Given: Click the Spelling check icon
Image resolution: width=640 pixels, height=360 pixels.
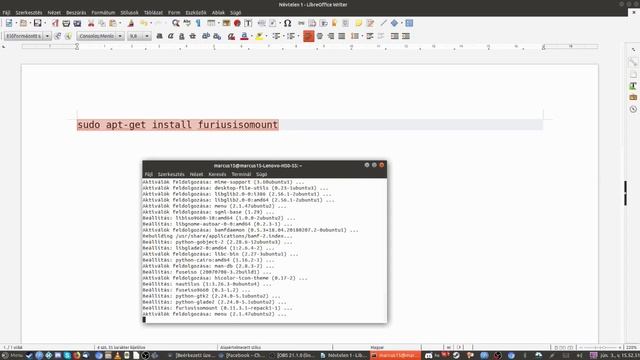Looking at the screenshot, I should pyautogui.click(x=187, y=23).
